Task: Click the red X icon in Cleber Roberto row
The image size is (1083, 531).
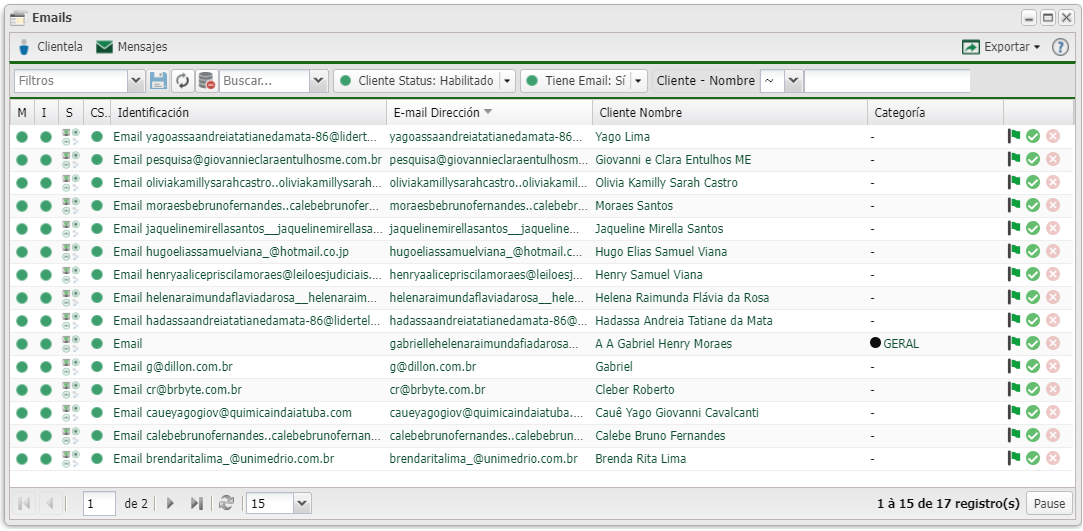Action: click(x=1052, y=390)
